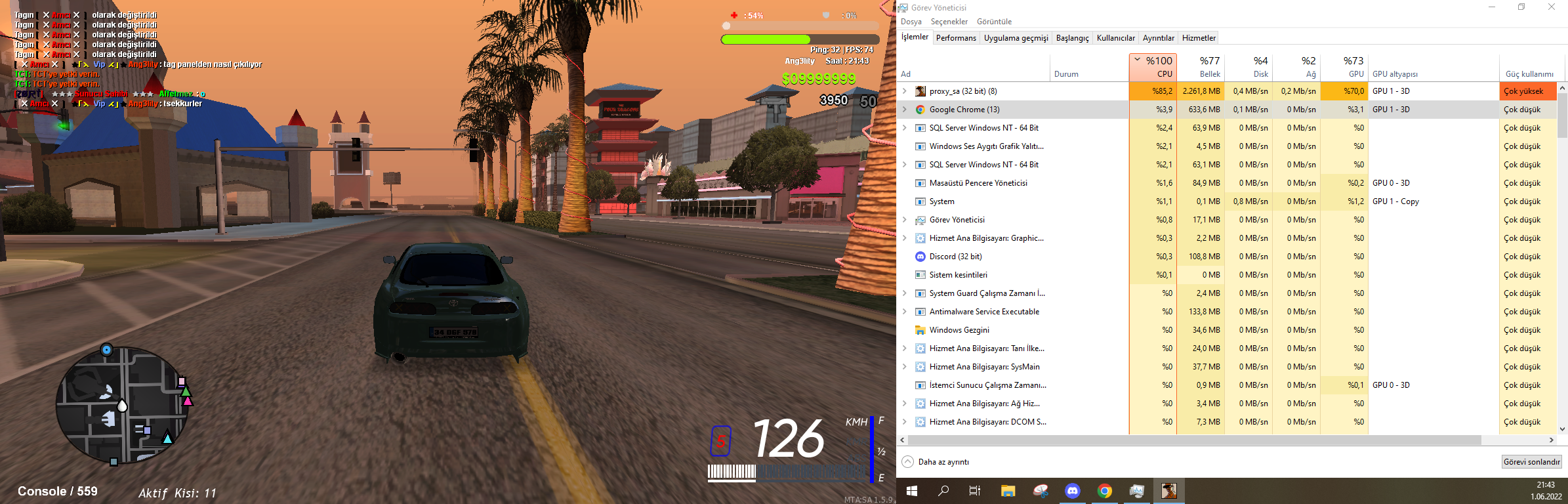The height and width of the screenshot is (504, 1568).
Task: Open the Windows Start menu
Action: coord(912,491)
